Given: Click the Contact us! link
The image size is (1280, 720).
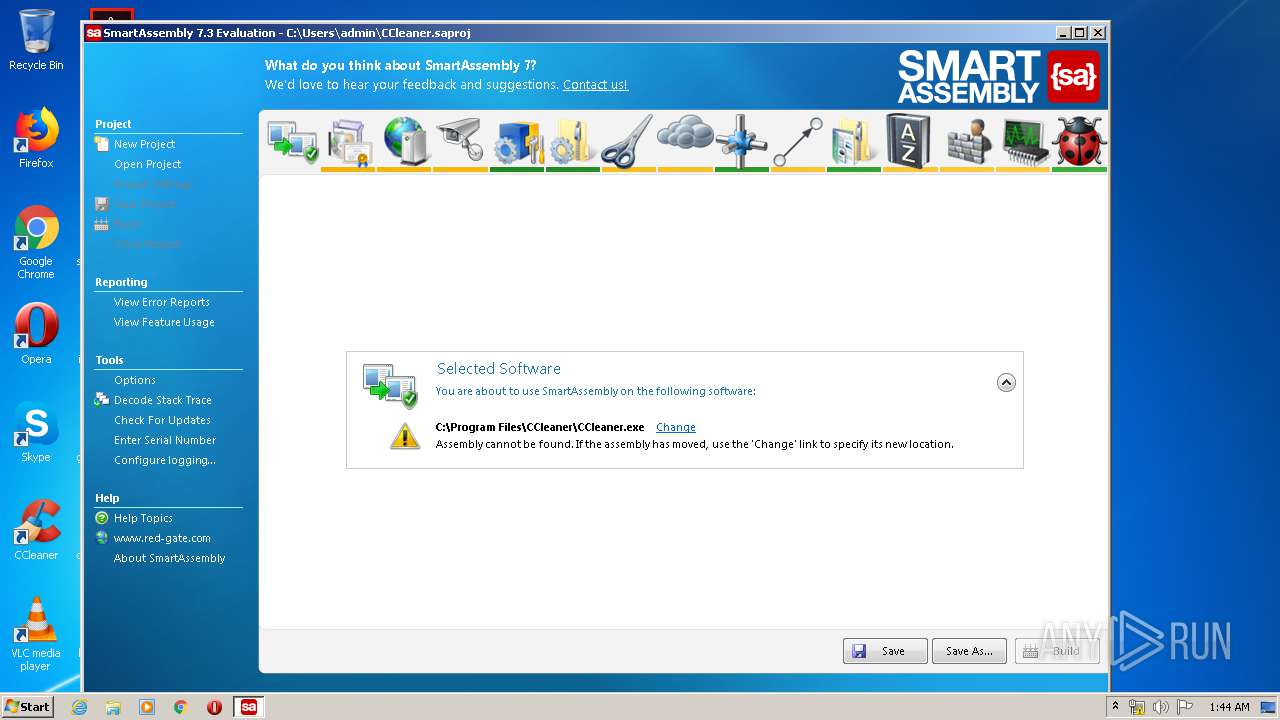Looking at the screenshot, I should (595, 85).
